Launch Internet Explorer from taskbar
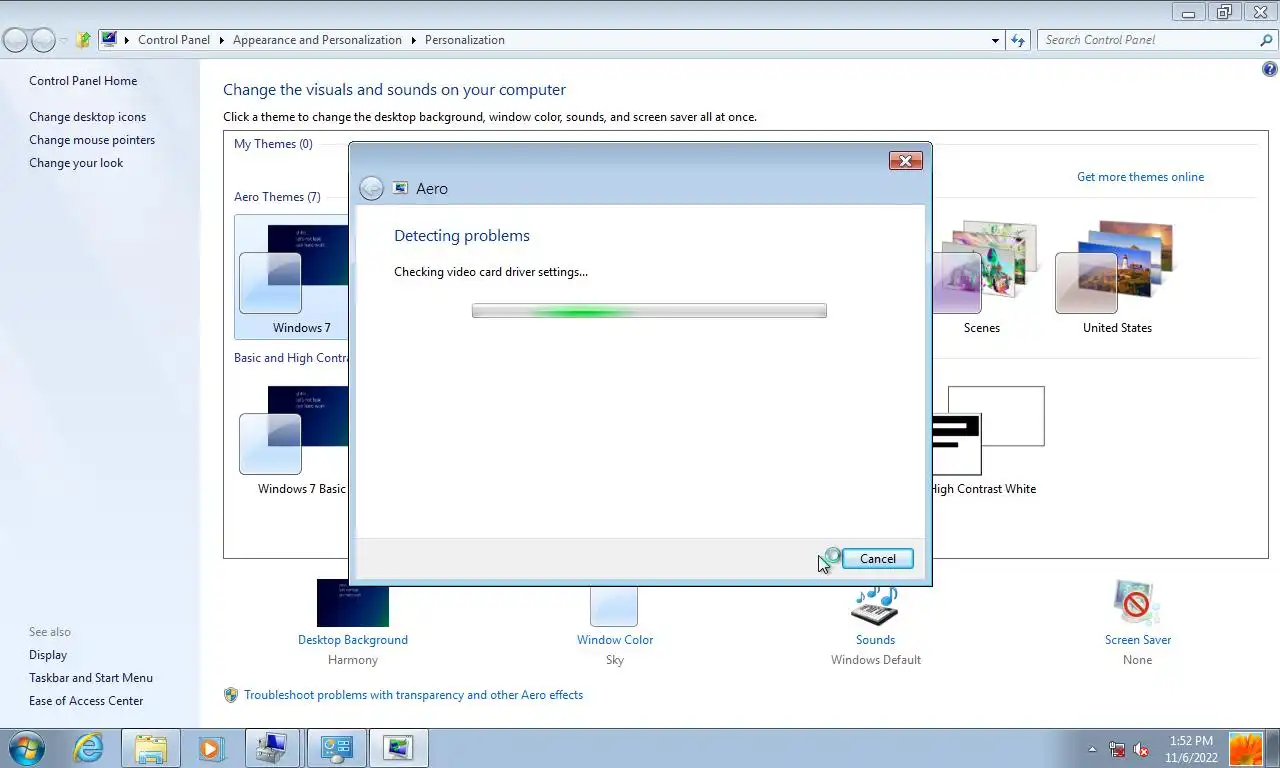This screenshot has height=768, width=1280. (x=88, y=748)
